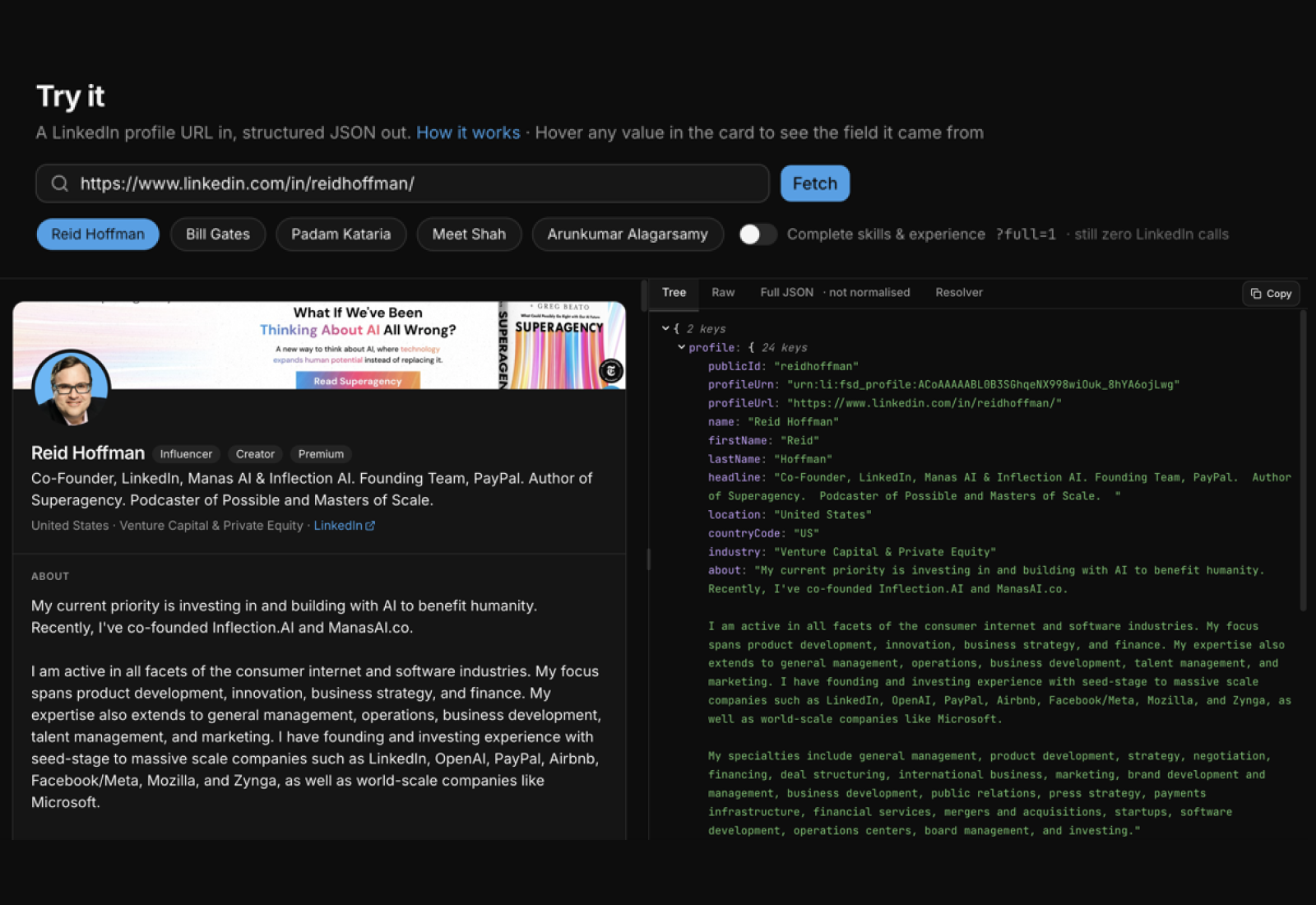Click the JSON panel vertical scrollbar
Viewport: 1316px width, 905px height.
click(x=1303, y=461)
